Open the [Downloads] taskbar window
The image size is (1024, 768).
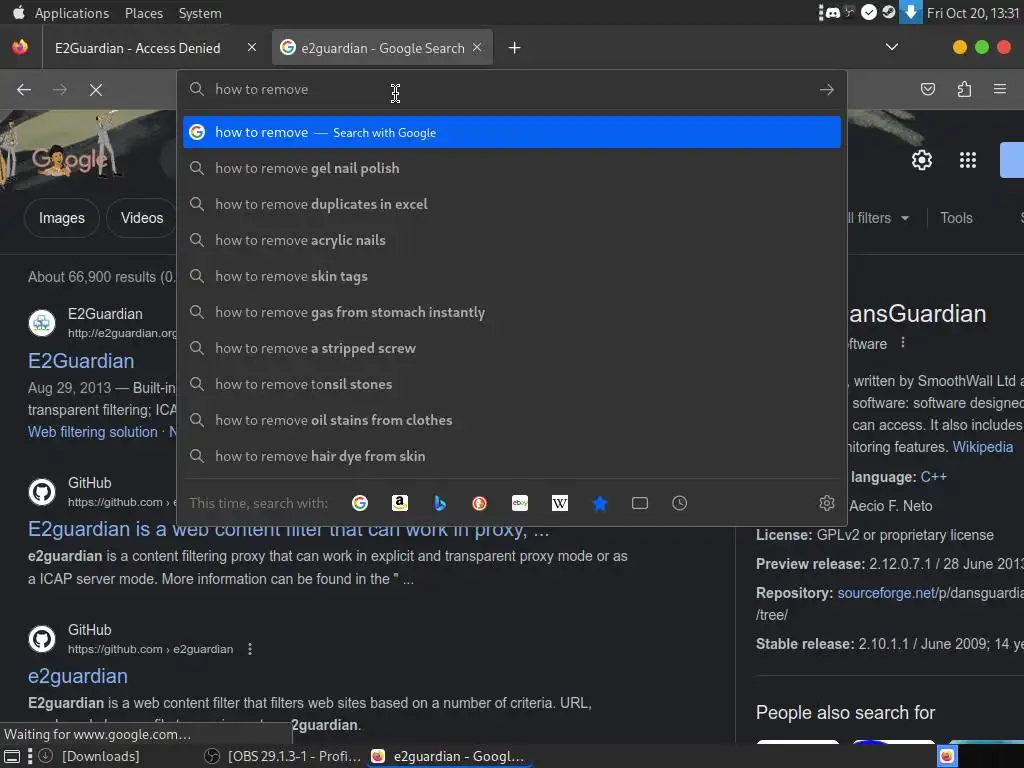(90, 756)
